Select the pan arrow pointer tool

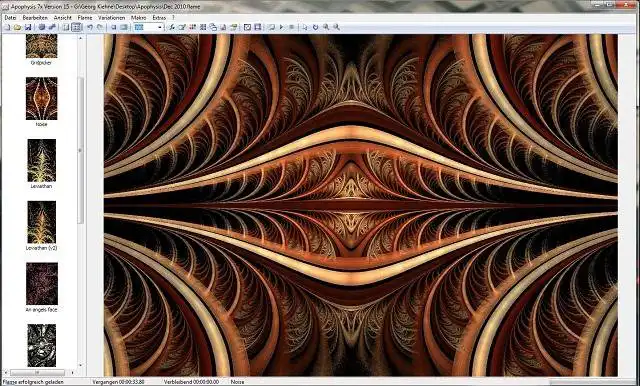coord(305,27)
